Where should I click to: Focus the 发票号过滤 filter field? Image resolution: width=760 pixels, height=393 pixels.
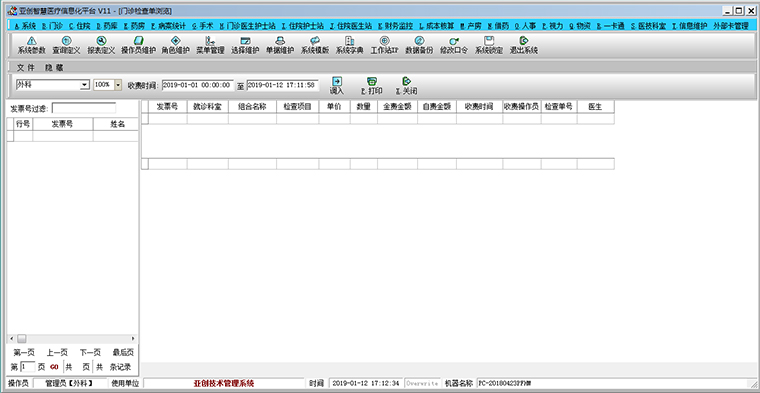84,109
